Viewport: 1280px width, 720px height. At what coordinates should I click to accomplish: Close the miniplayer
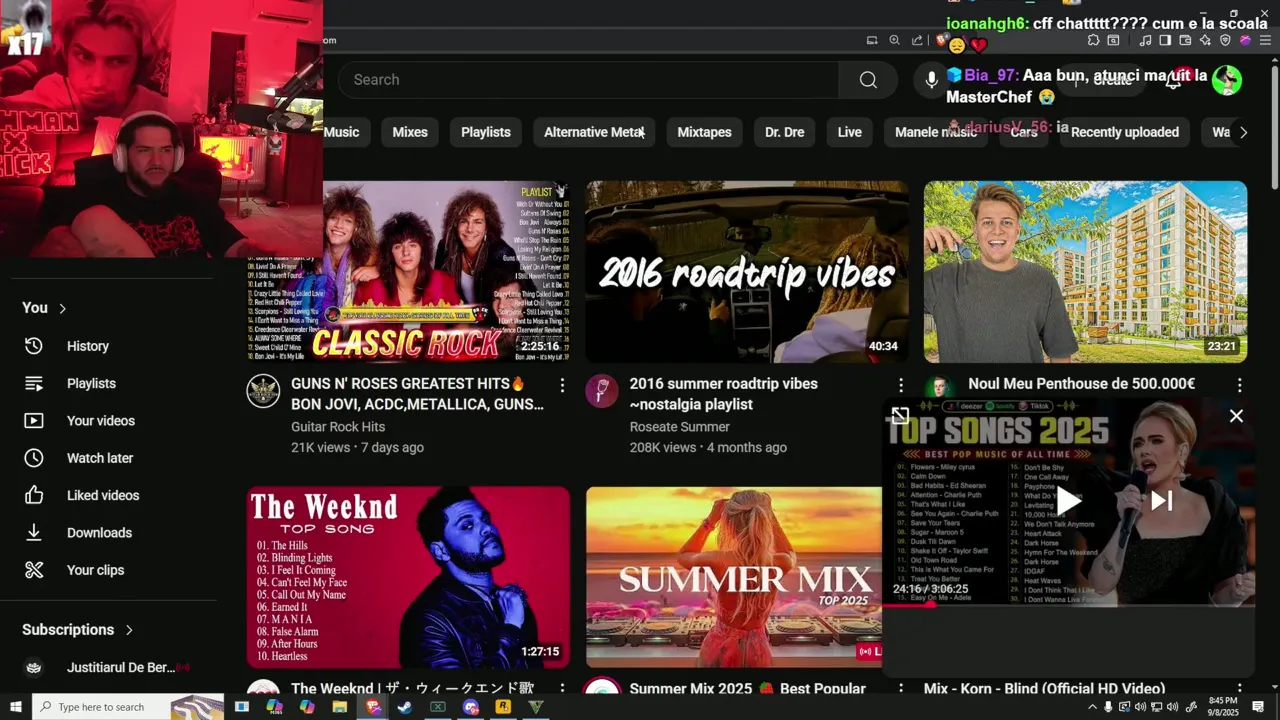(x=1237, y=416)
